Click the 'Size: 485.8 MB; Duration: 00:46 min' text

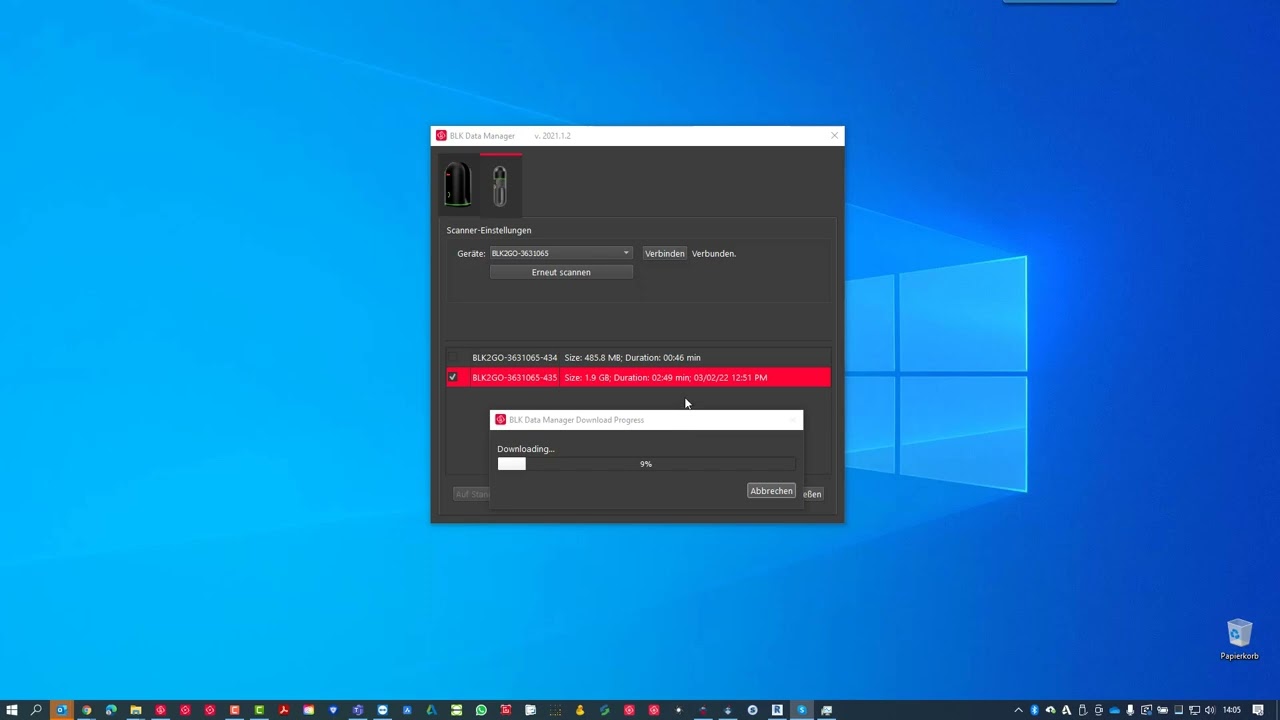pos(632,357)
